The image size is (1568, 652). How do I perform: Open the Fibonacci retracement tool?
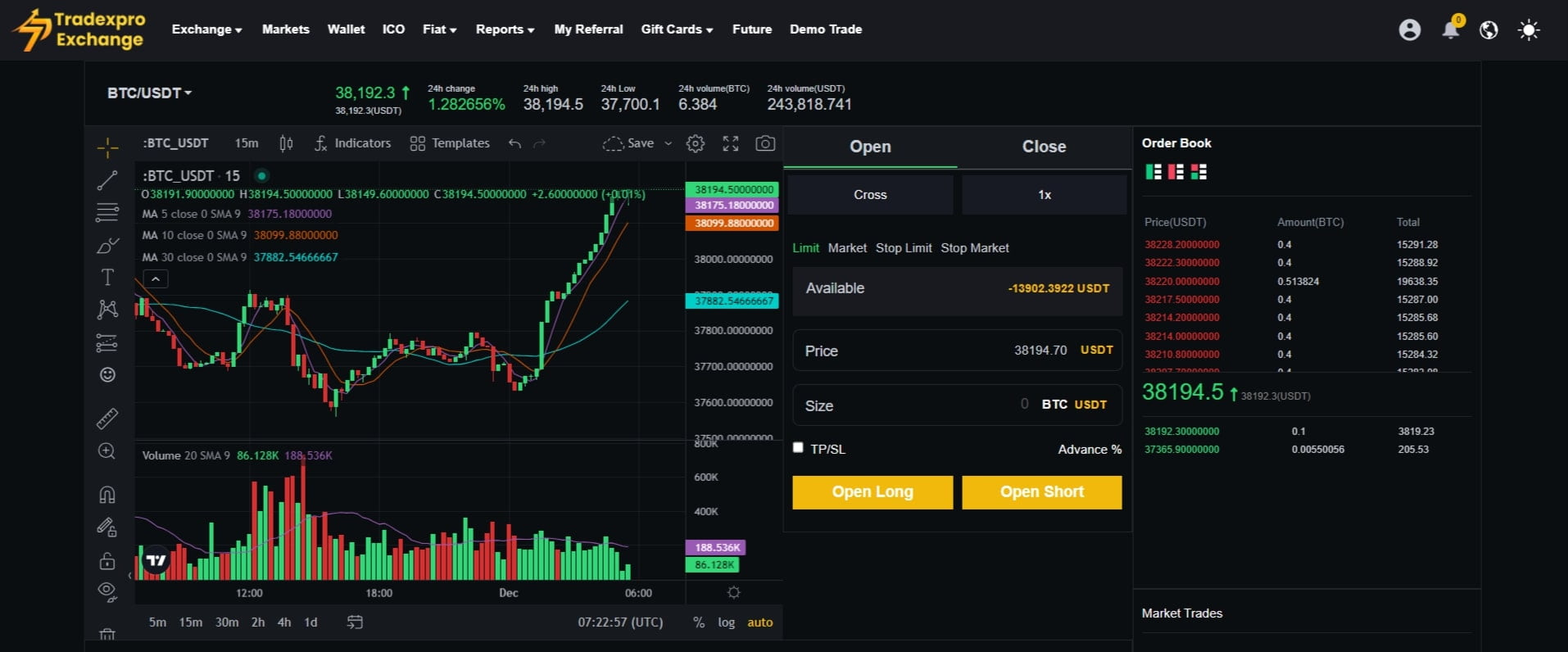pyautogui.click(x=107, y=213)
